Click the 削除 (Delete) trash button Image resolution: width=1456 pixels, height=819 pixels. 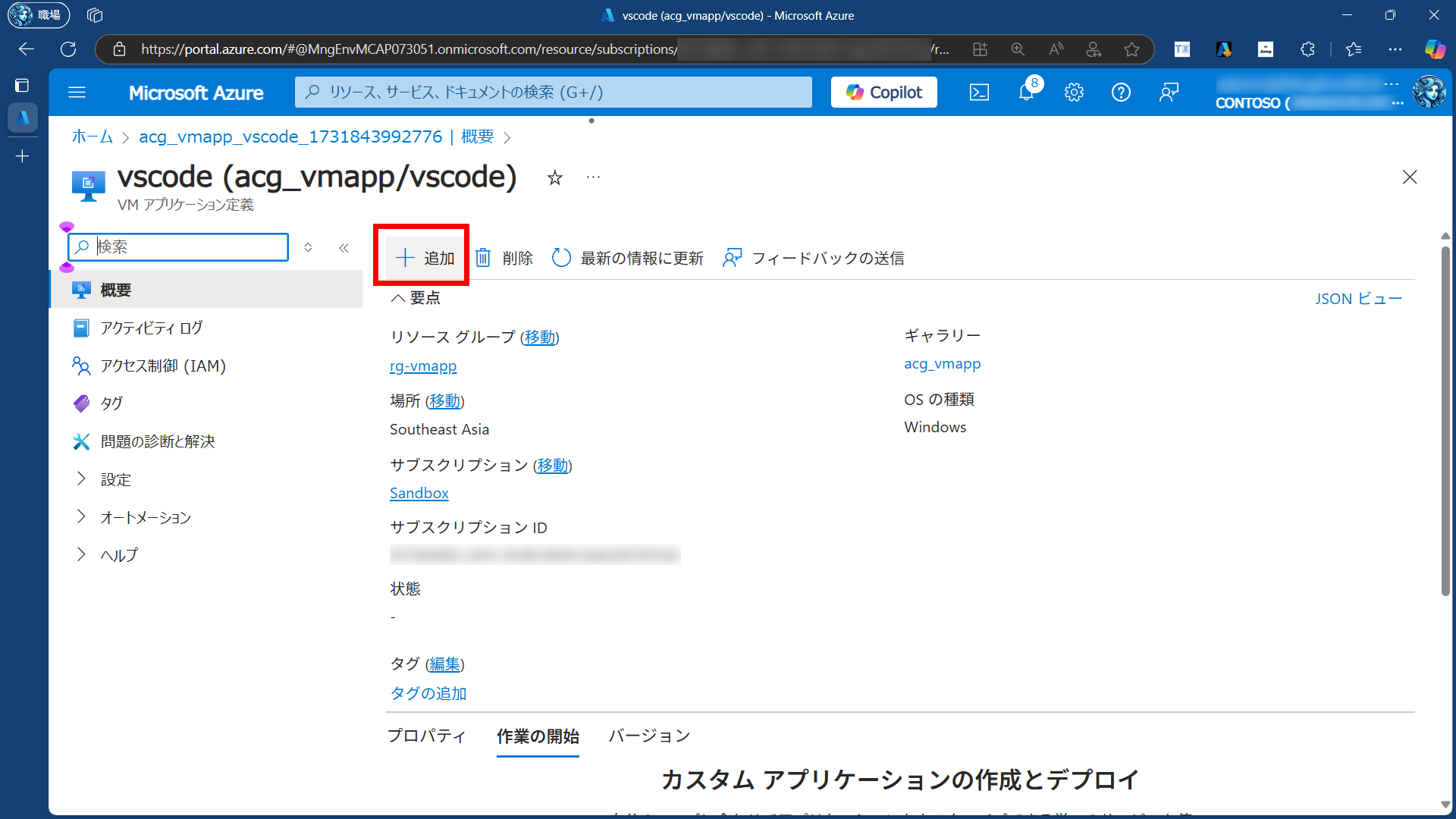point(504,258)
